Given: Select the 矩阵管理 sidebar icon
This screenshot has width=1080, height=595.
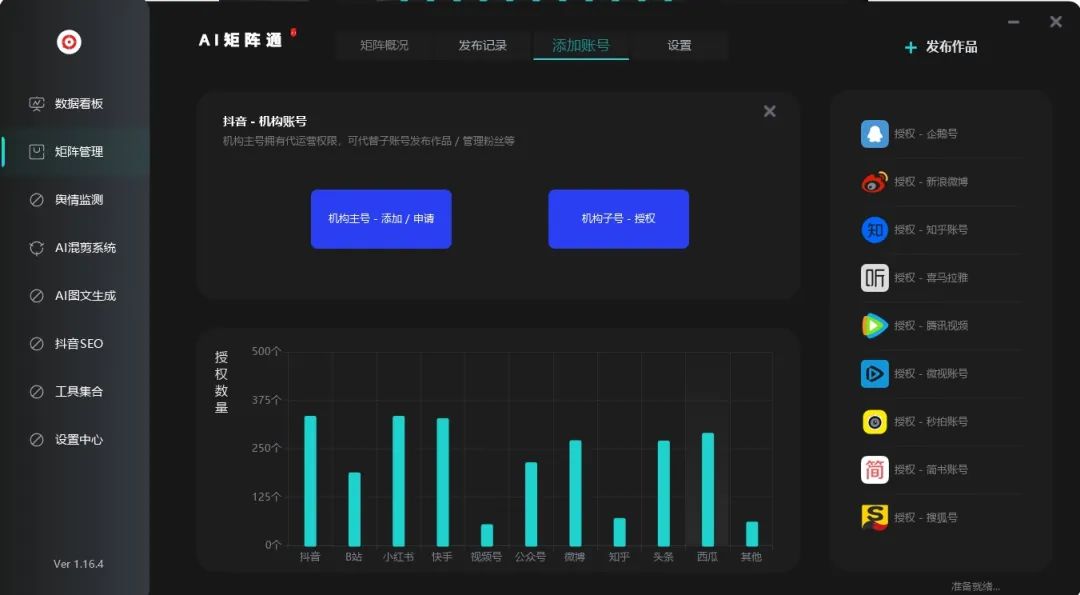Looking at the screenshot, I should (37, 152).
